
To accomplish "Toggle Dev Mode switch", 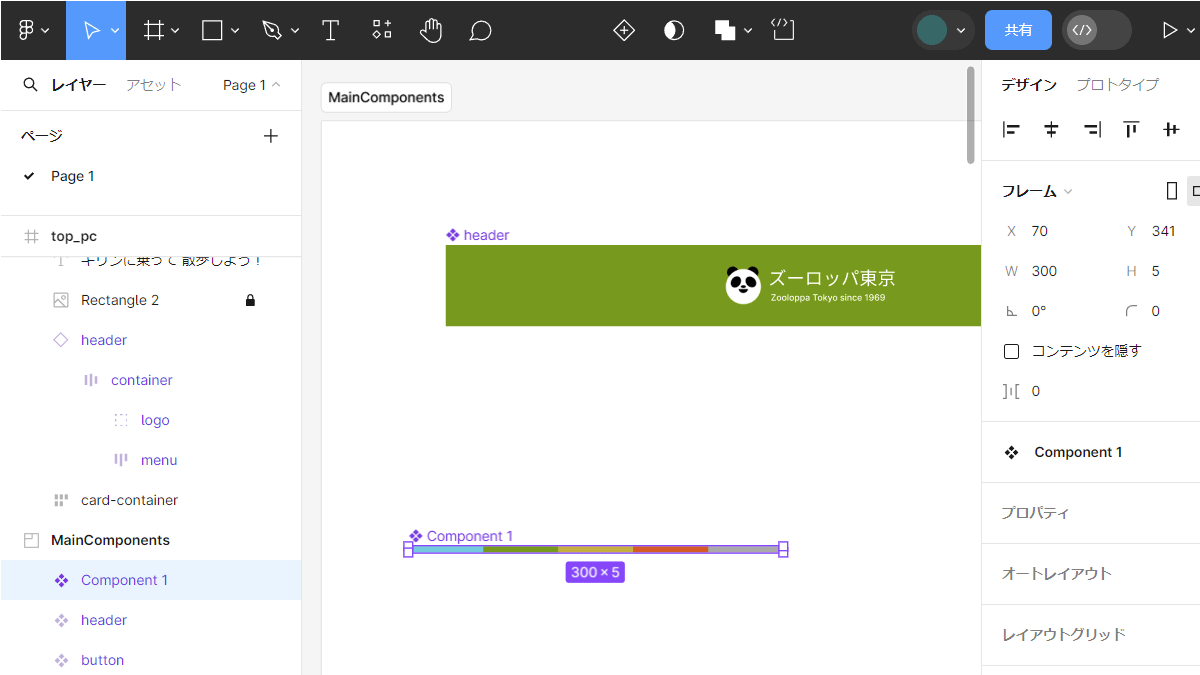I will point(1097,30).
